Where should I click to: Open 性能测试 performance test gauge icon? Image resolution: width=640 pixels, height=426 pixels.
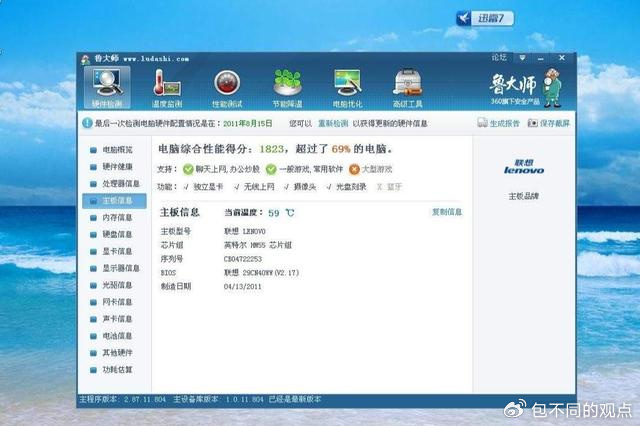[227, 87]
